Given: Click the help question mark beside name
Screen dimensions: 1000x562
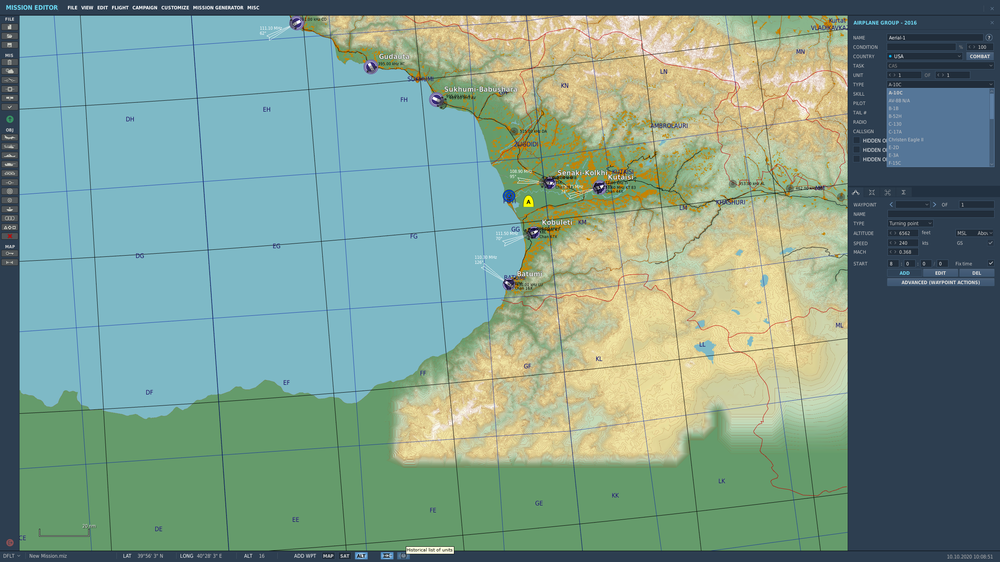Looking at the screenshot, I should [x=989, y=38].
